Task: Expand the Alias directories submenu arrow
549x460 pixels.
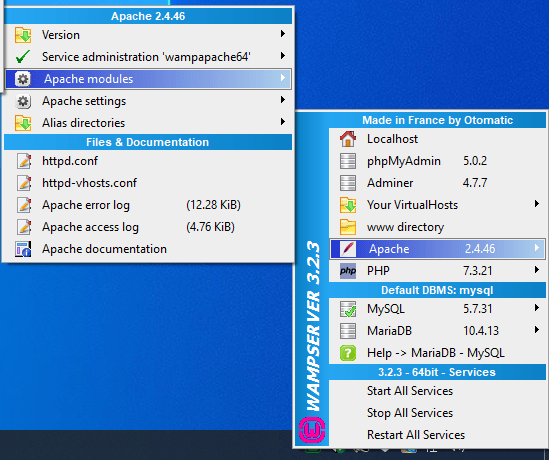Action: click(283, 121)
